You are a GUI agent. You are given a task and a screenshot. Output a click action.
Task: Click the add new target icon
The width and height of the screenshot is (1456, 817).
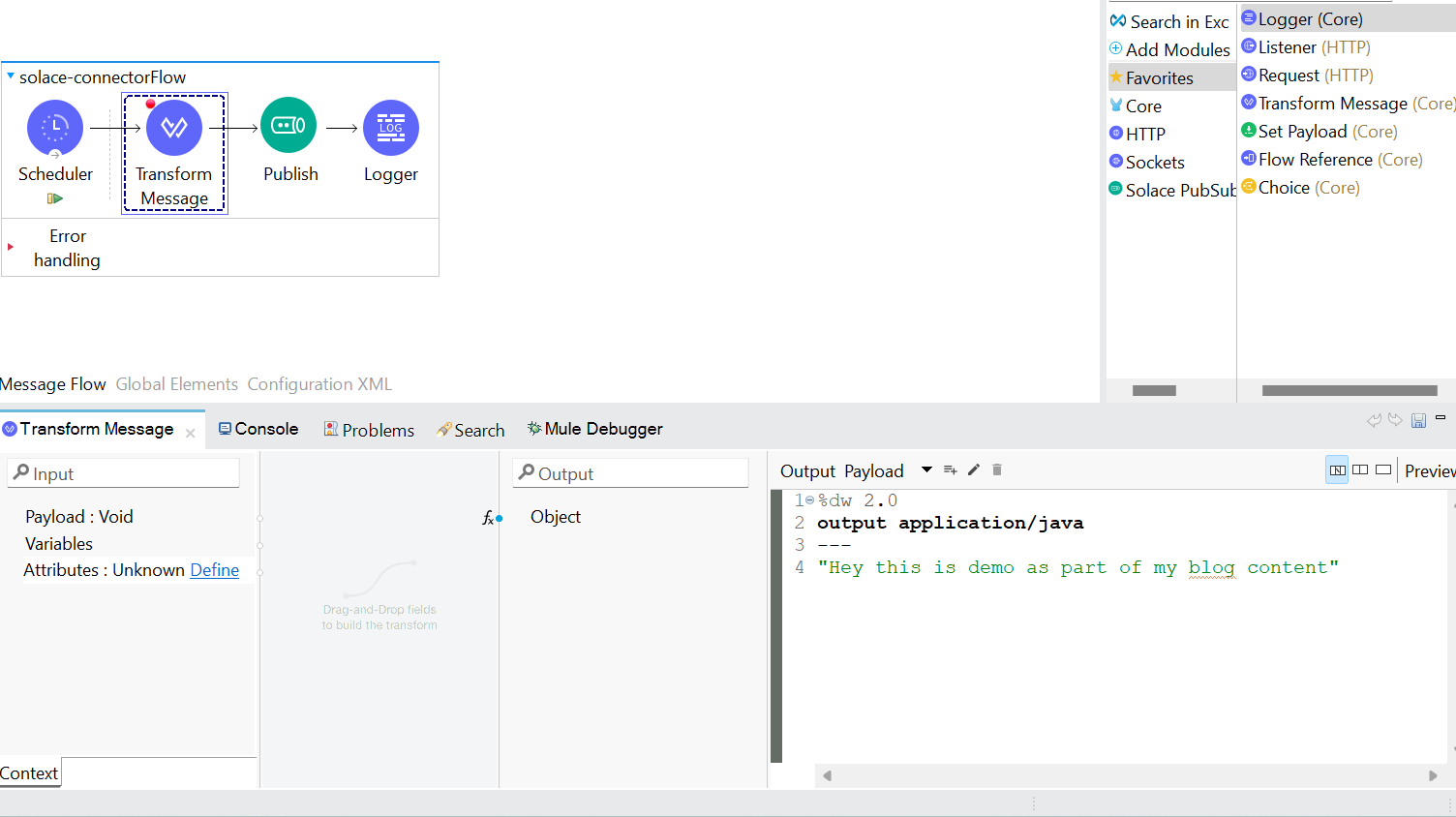pos(950,470)
